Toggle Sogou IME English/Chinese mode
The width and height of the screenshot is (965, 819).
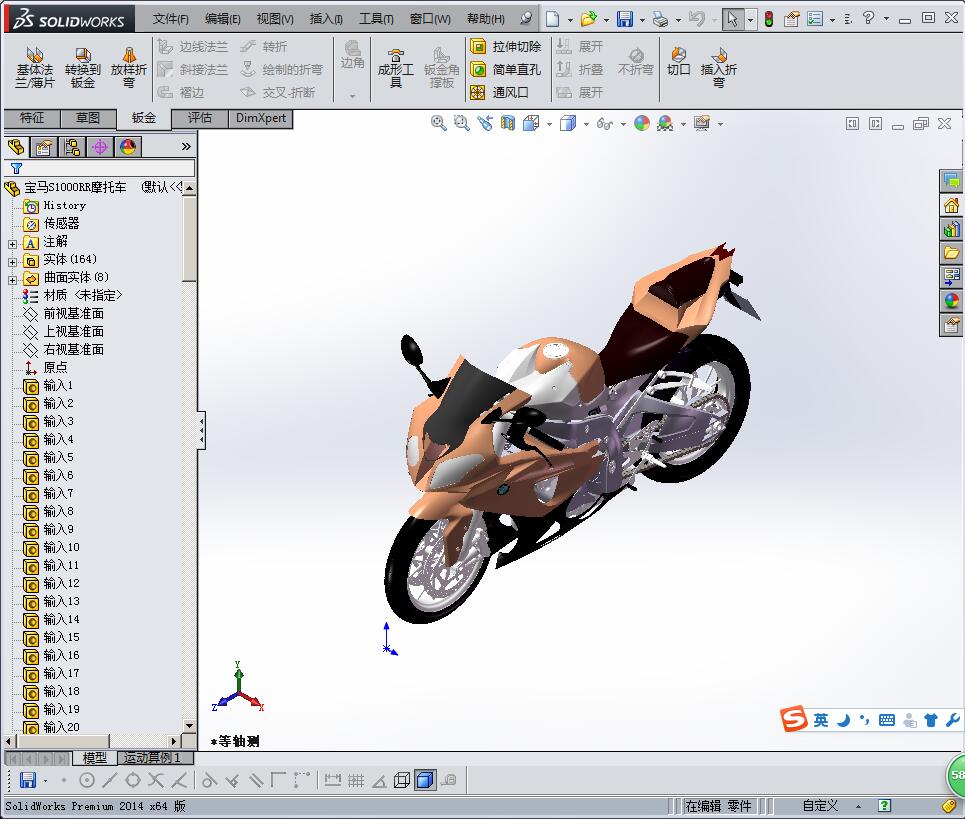pos(820,720)
